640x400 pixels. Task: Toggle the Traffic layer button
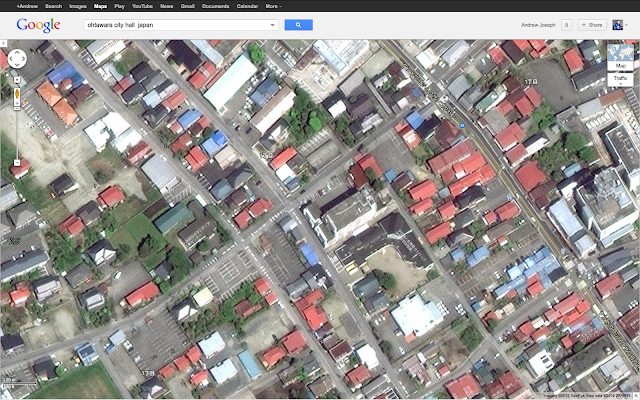pos(620,80)
